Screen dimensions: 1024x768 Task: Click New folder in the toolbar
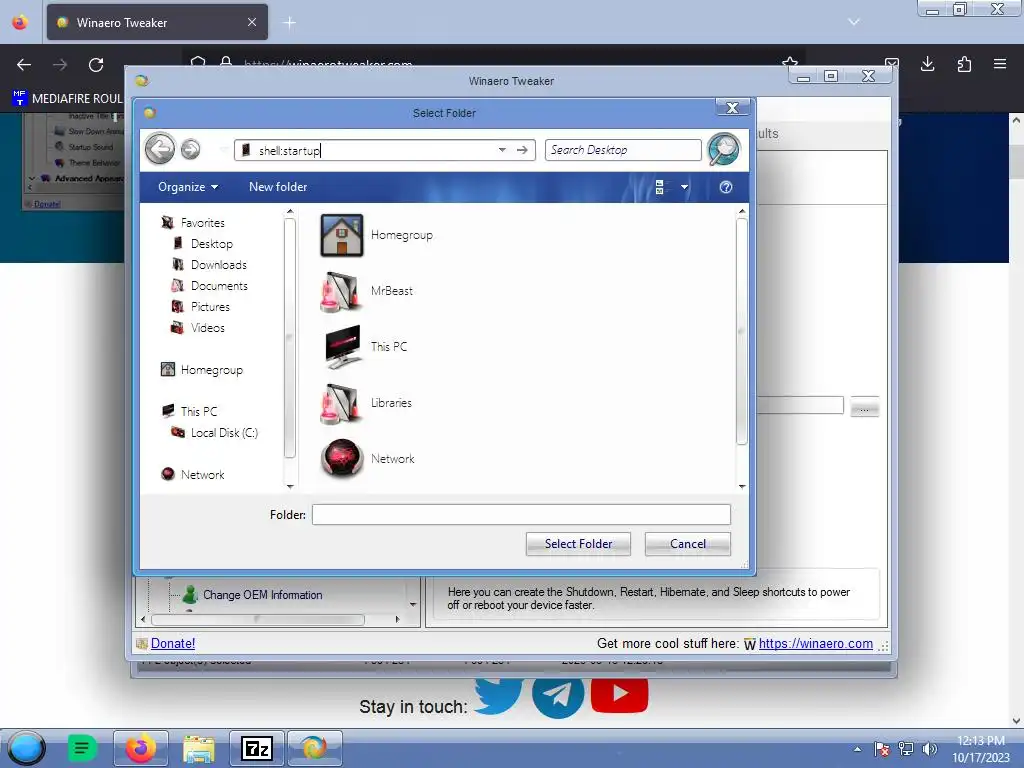click(278, 187)
